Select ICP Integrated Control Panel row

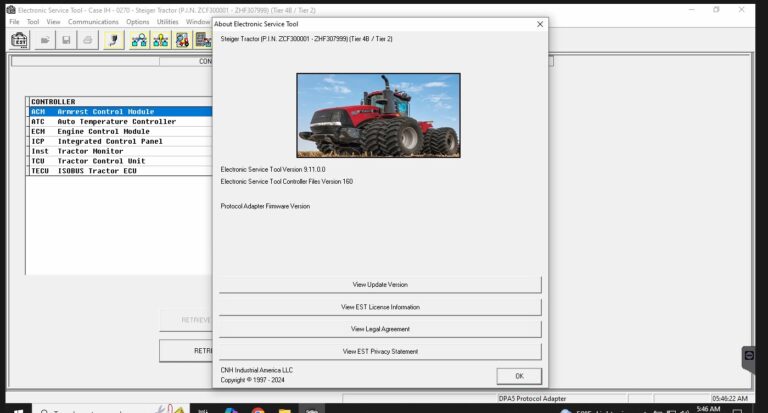pyautogui.click(x=120, y=141)
